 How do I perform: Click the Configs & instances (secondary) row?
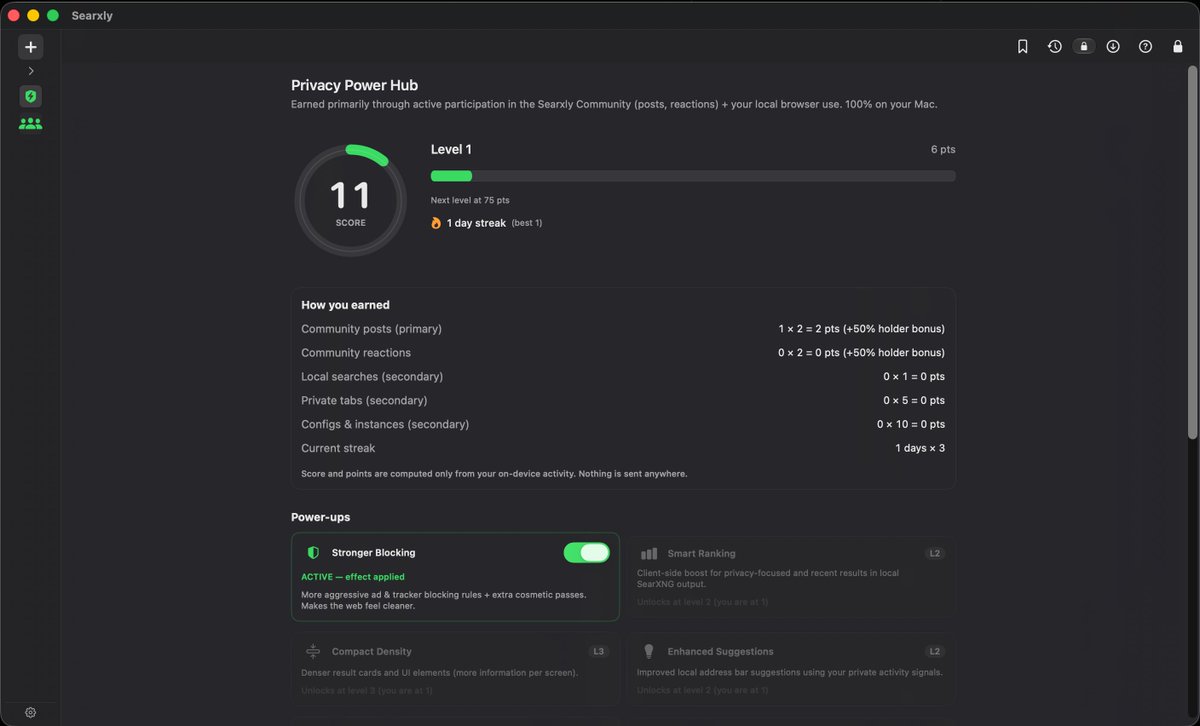[x=623, y=425]
